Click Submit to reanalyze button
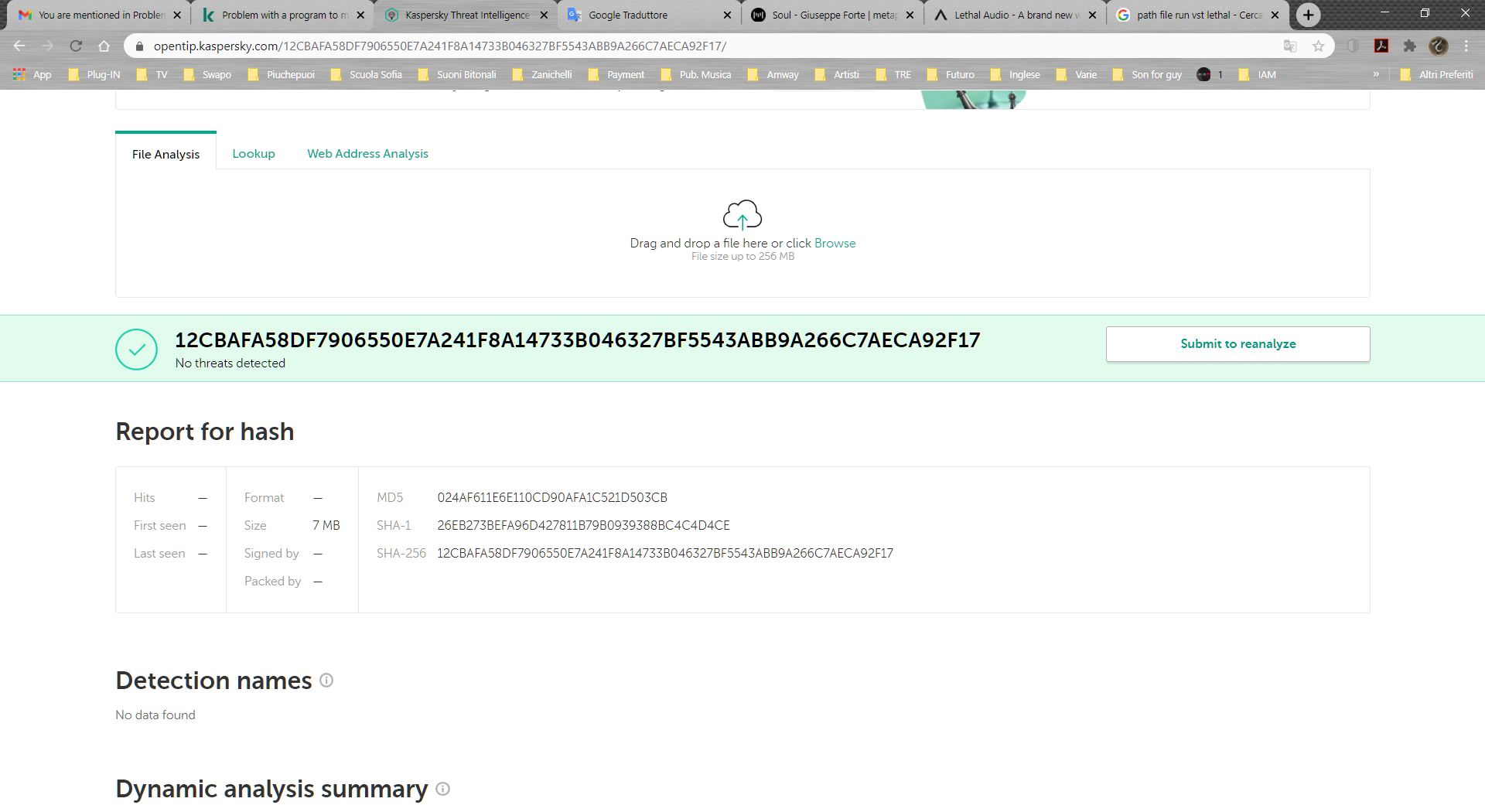The height and width of the screenshot is (812, 1485). click(x=1237, y=344)
